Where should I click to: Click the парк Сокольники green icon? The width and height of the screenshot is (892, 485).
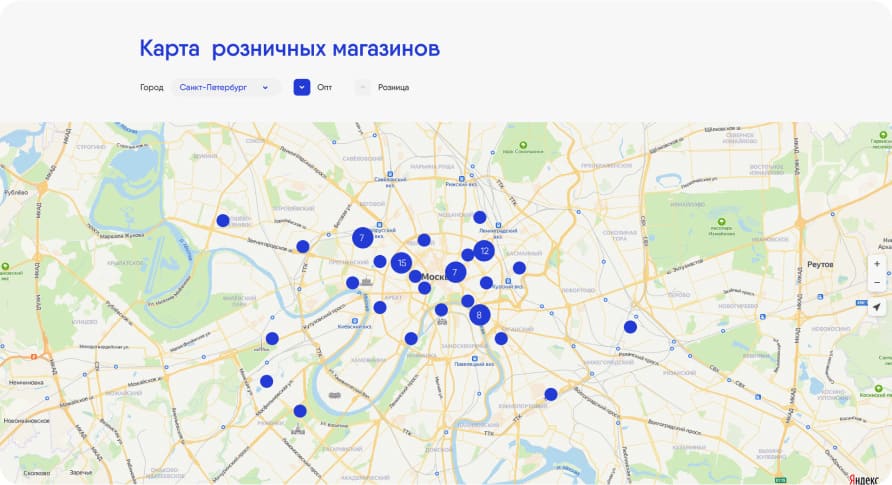click(x=523, y=146)
